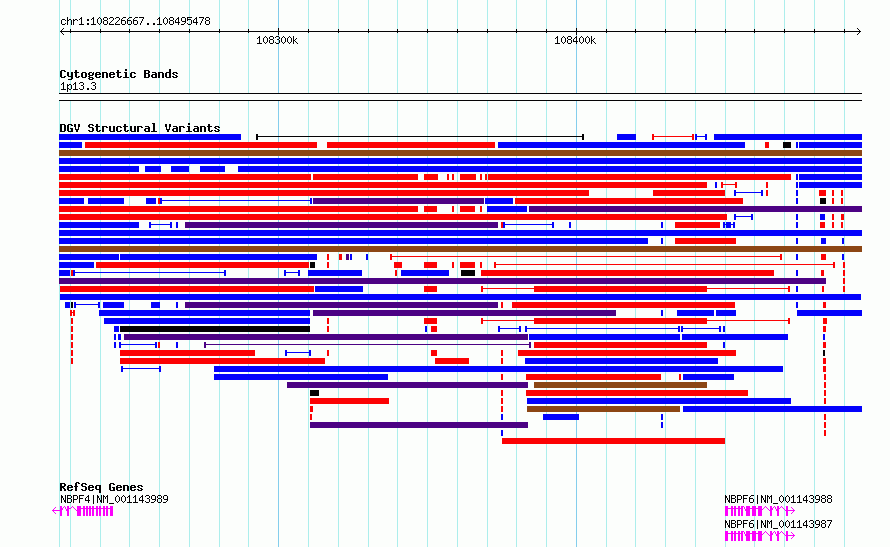Click the NBPF4|NM_001143989 gene label

click(x=114, y=499)
